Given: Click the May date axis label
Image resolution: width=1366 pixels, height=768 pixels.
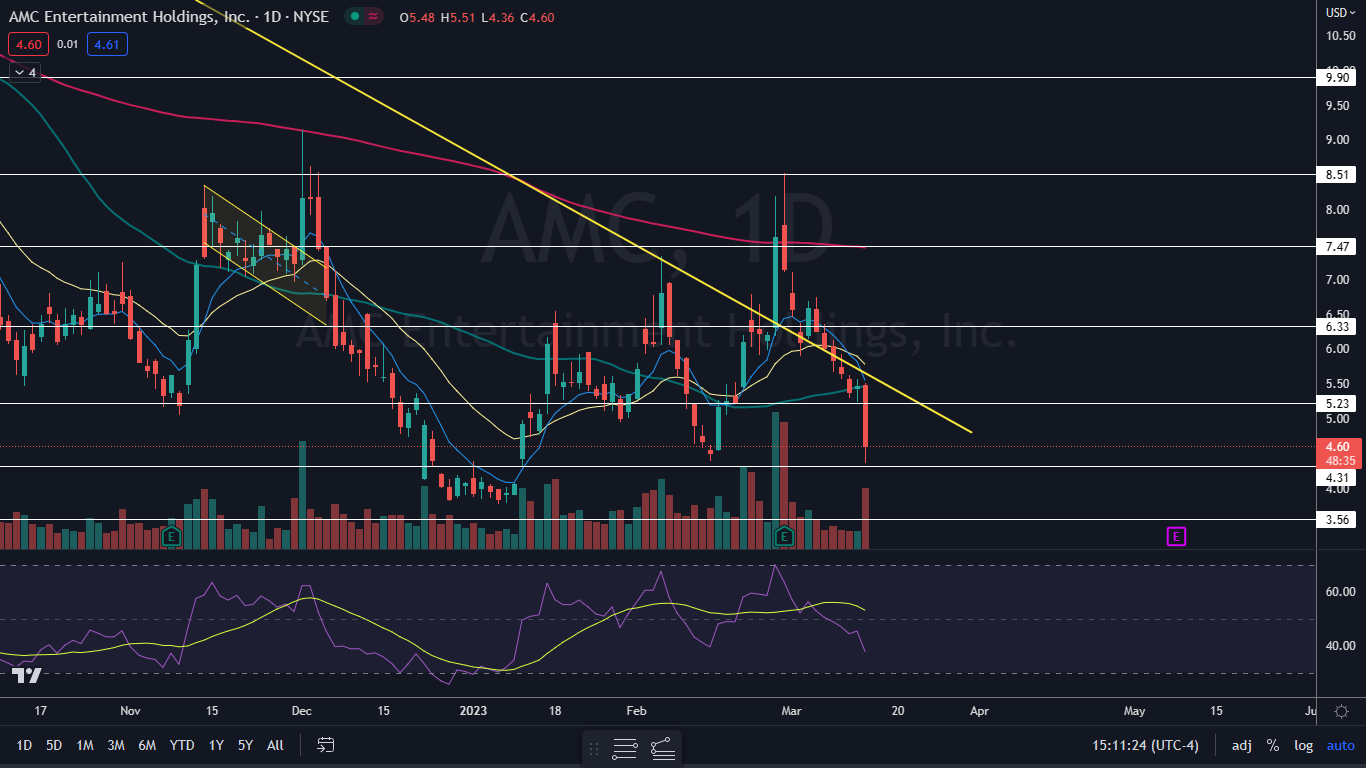Looking at the screenshot, I should coord(1135,711).
